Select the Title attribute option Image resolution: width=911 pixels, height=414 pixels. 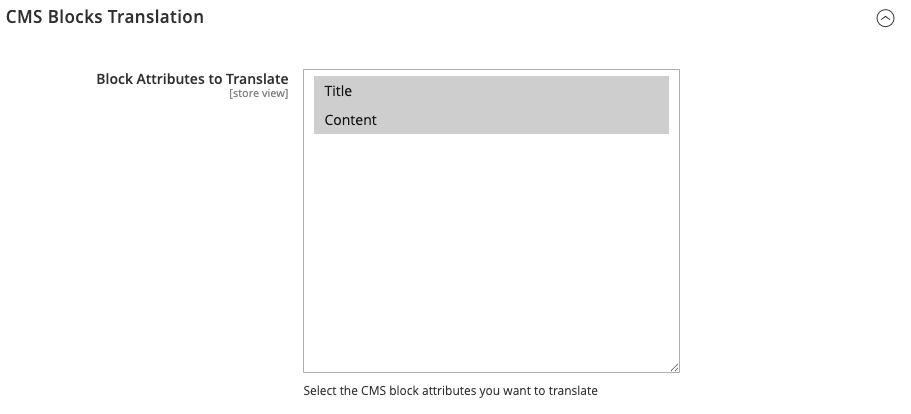click(x=490, y=91)
